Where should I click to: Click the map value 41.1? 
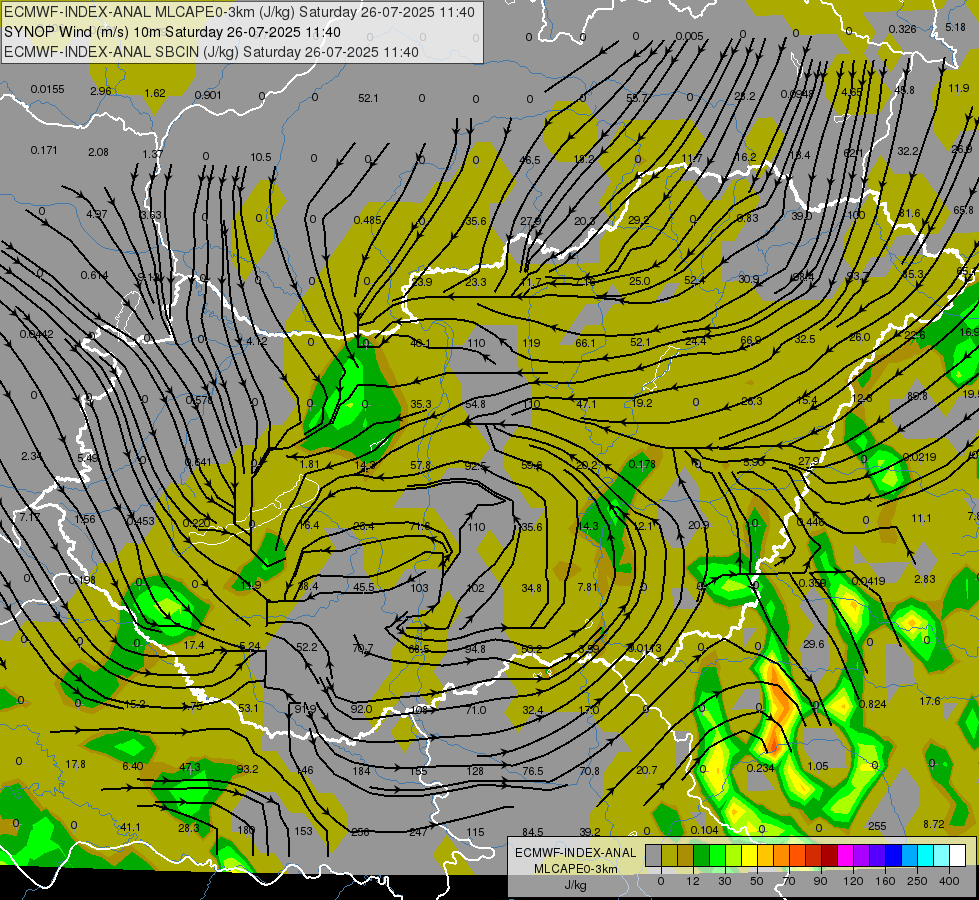[130, 827]
